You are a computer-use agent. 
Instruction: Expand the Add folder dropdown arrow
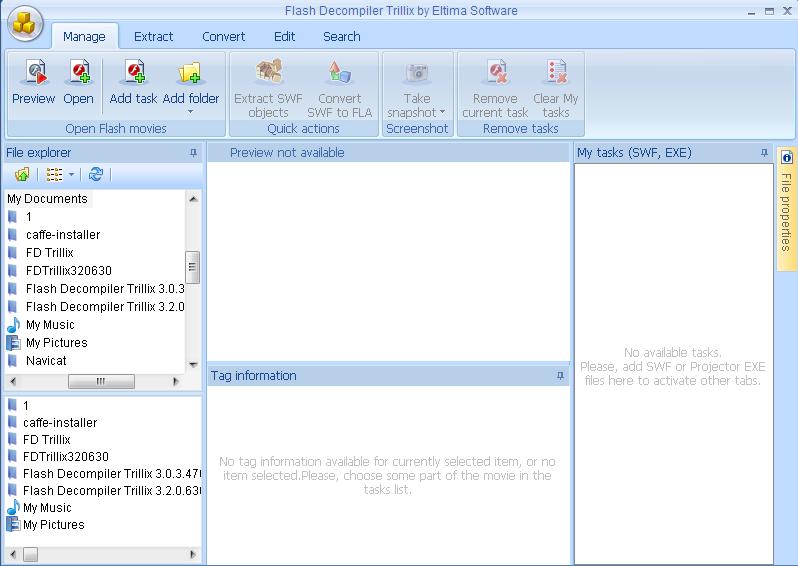190,112
